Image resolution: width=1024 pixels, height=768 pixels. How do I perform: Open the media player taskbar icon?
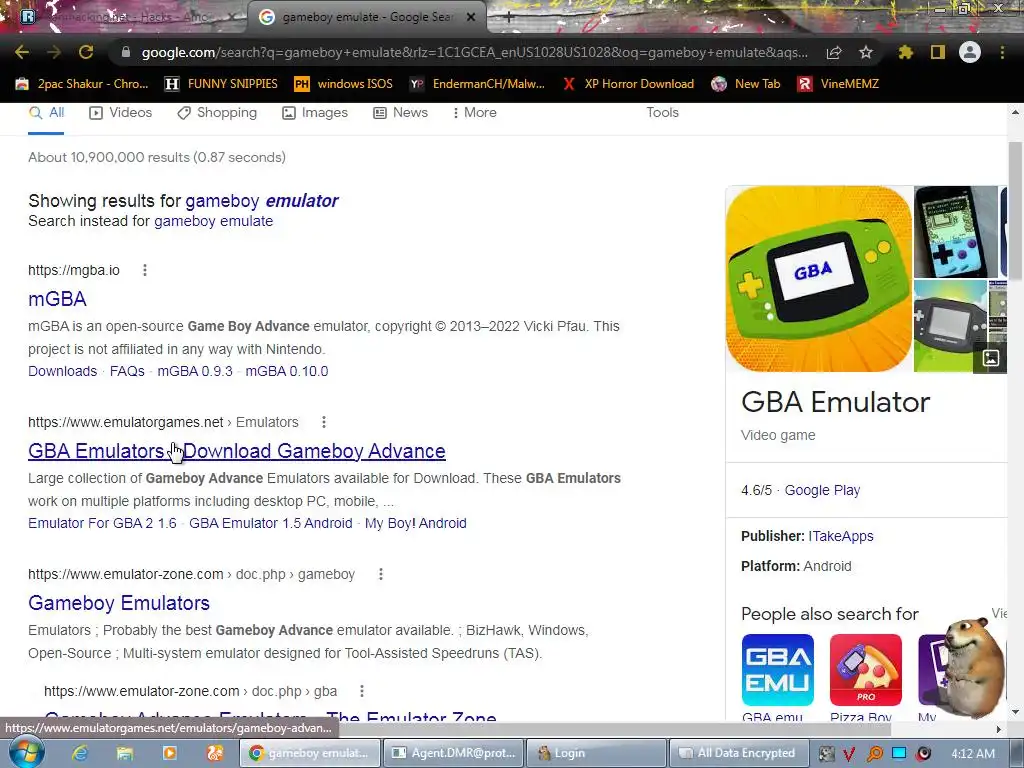tap(170, 753)
